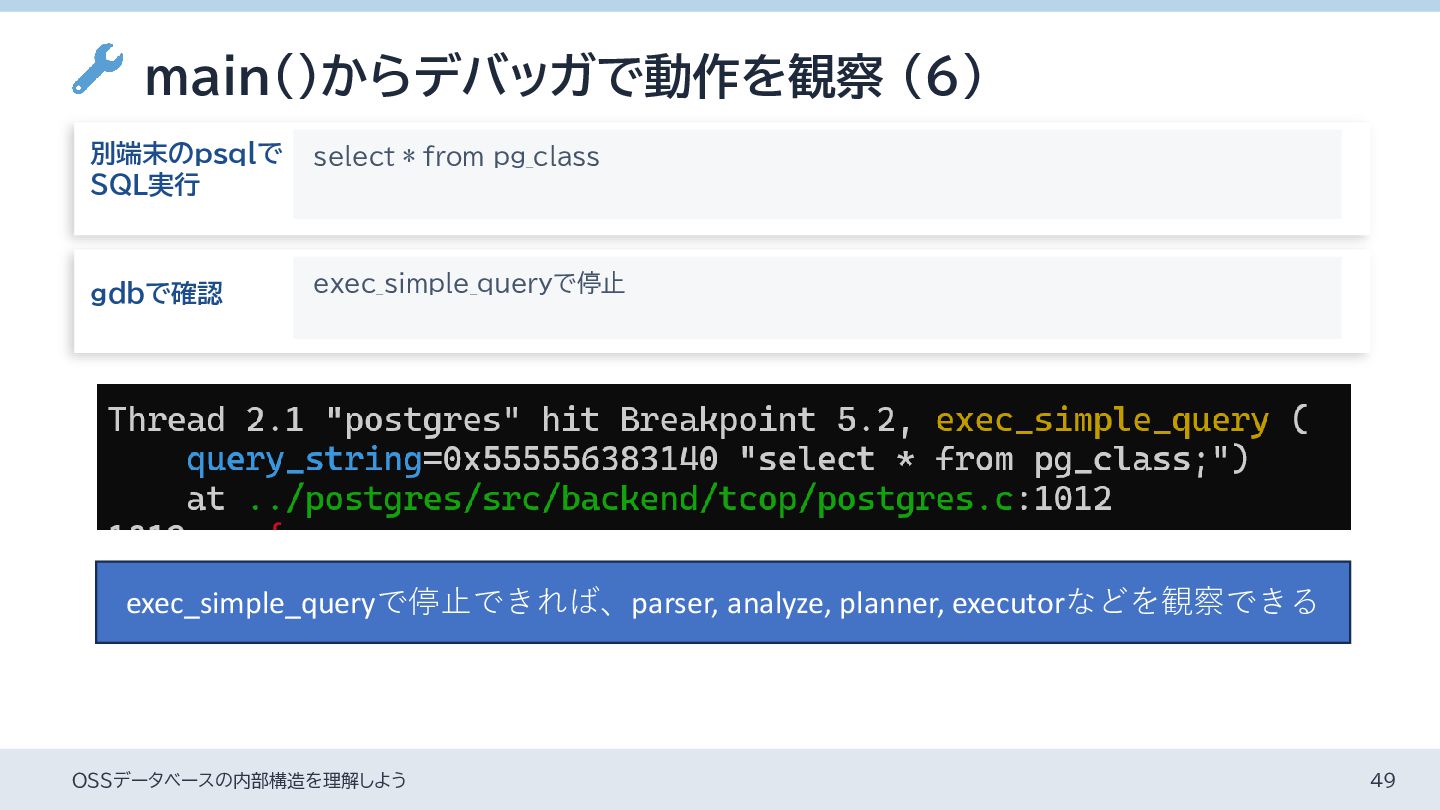Select the slide title about observing from main()
This screenshot has width=1440, height=810.
564,78
